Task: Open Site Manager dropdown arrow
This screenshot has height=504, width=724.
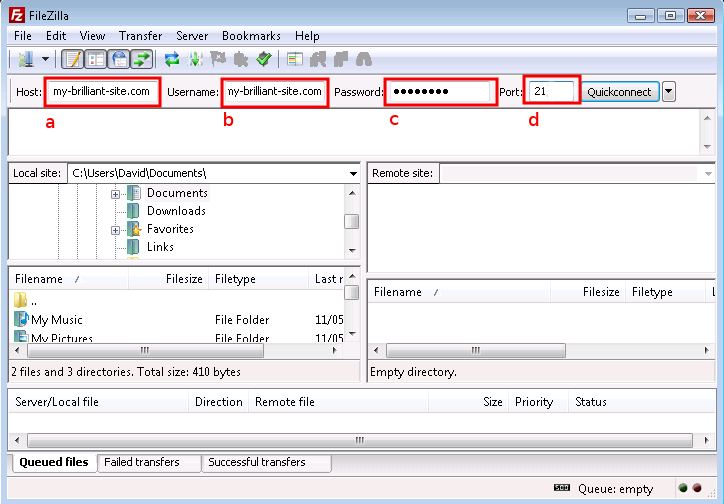Action: (45, 59)
